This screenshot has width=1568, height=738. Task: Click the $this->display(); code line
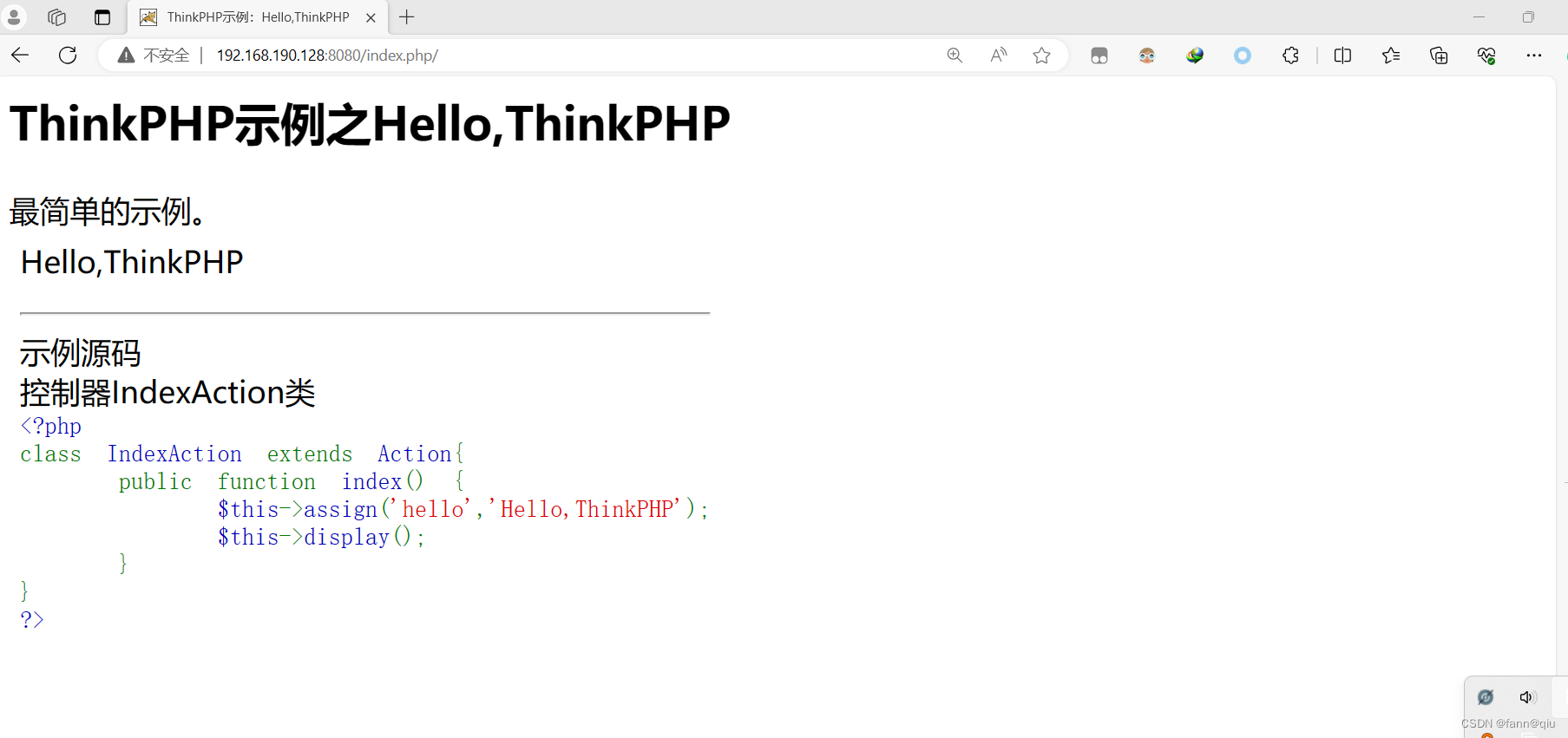[321, 537]
